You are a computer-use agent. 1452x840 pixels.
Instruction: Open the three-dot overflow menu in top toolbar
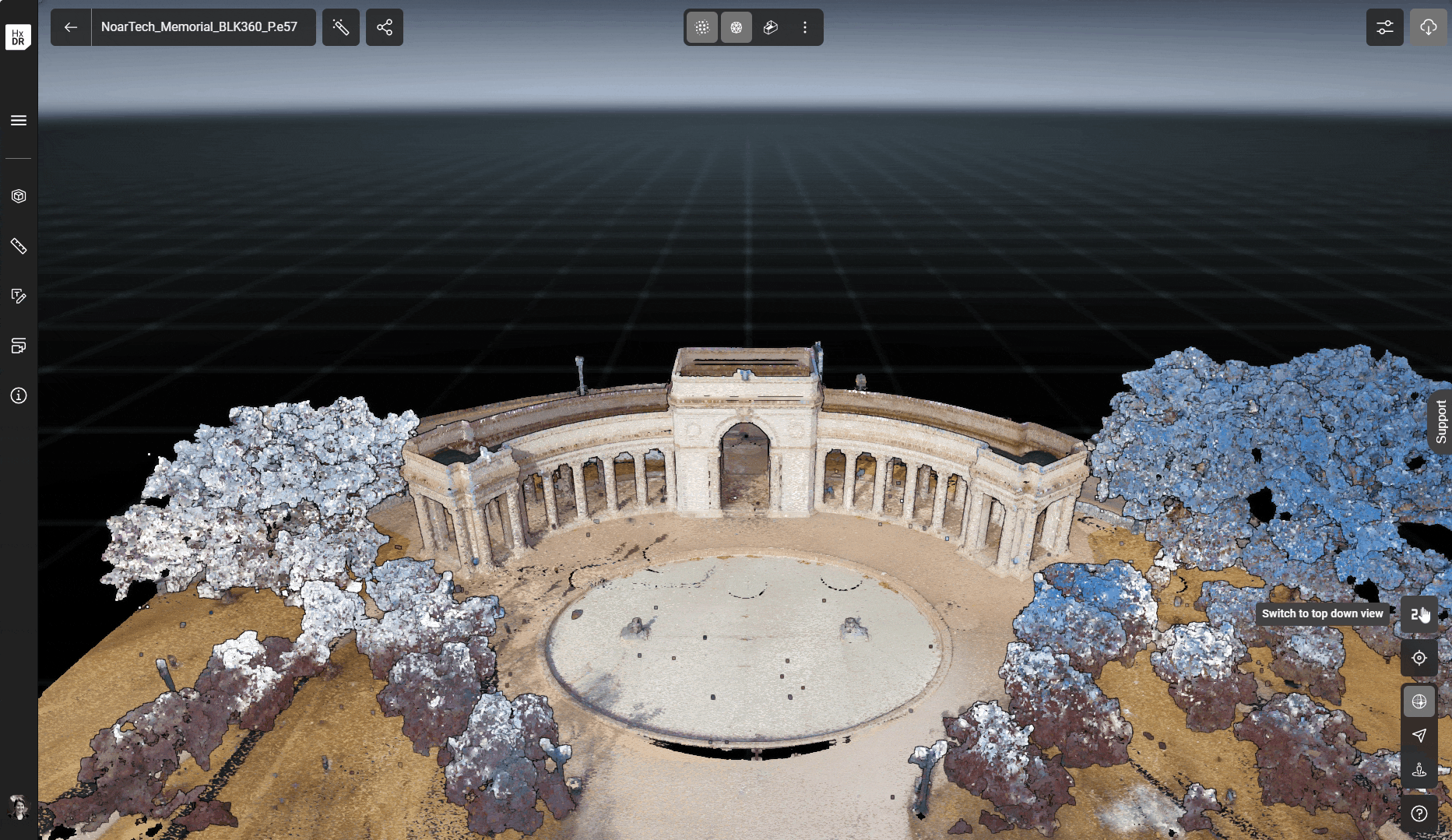[805, 26]
